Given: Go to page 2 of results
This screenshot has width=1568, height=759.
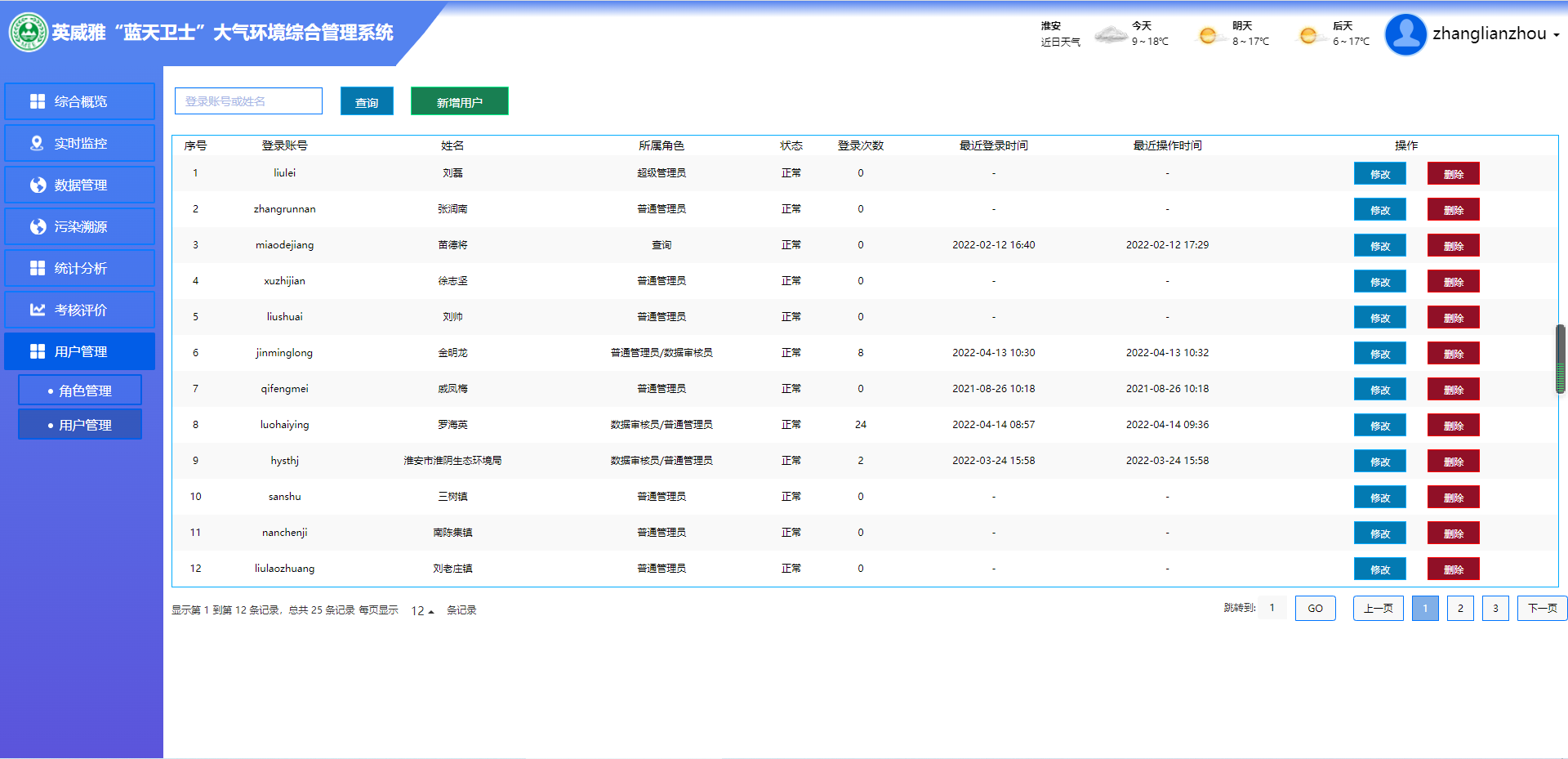Looking at the screenshot, I should tap(1460, 609).
